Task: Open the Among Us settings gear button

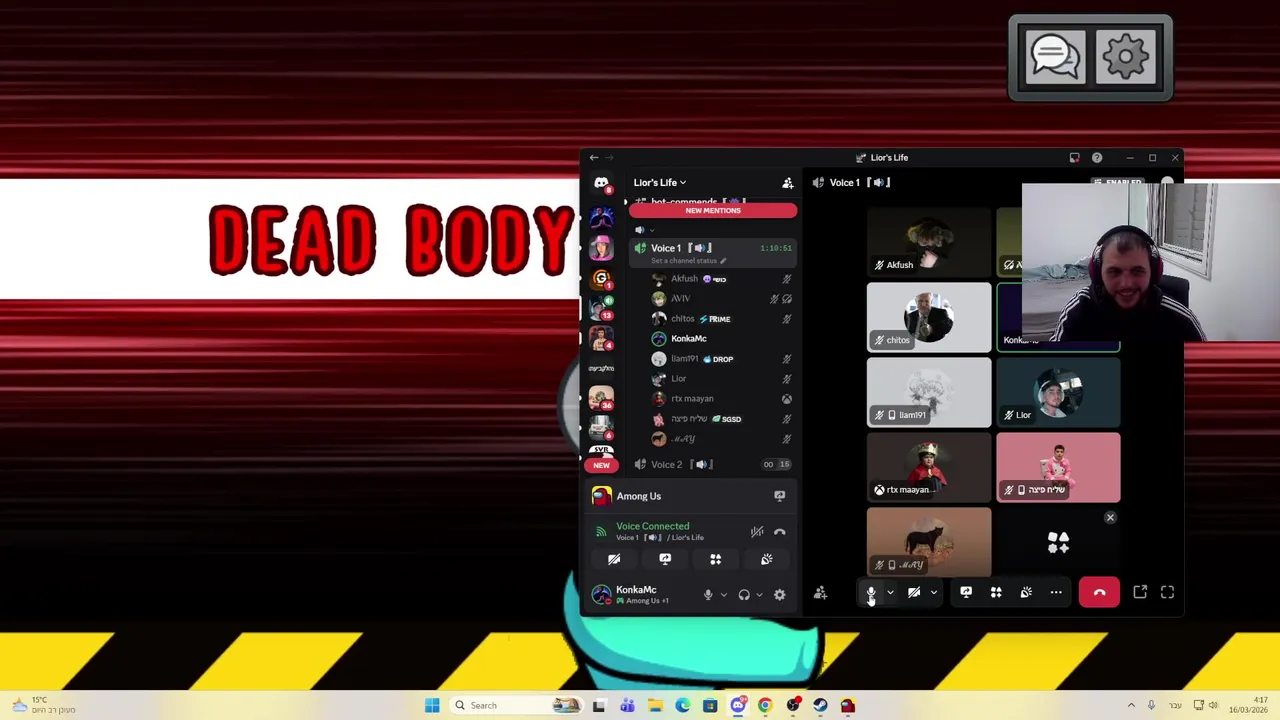Action: 1126,56
